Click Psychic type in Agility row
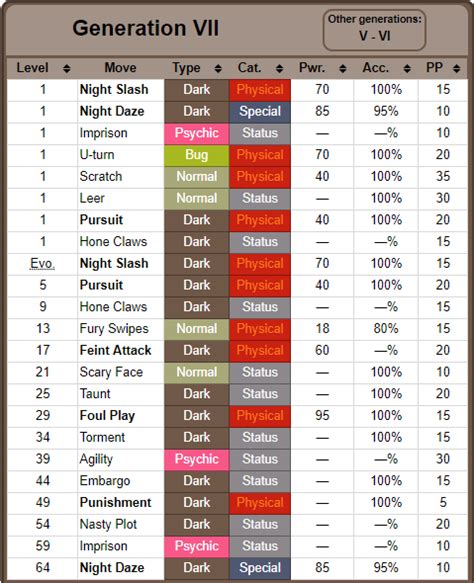Screen dimensions: 474x583 [196, 459]
